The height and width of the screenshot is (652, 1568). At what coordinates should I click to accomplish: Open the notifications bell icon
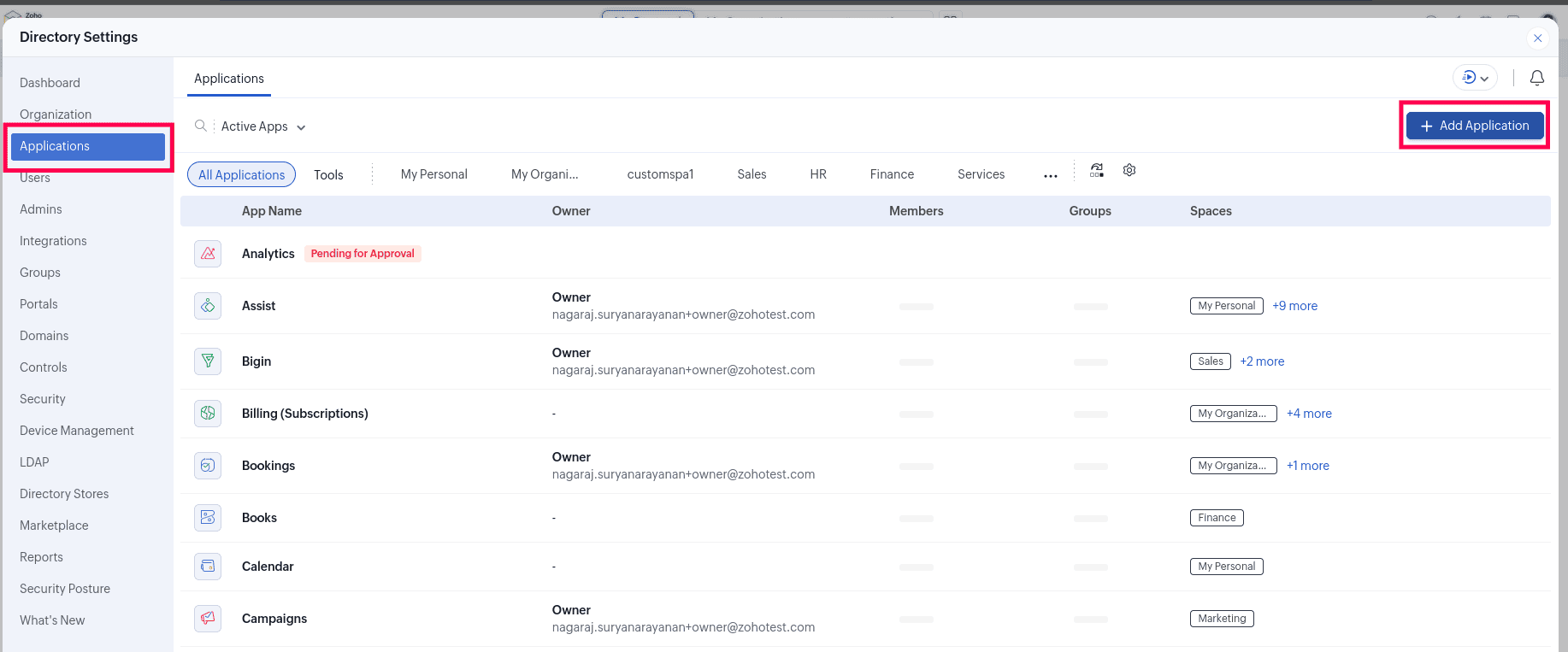[1536, 78]
